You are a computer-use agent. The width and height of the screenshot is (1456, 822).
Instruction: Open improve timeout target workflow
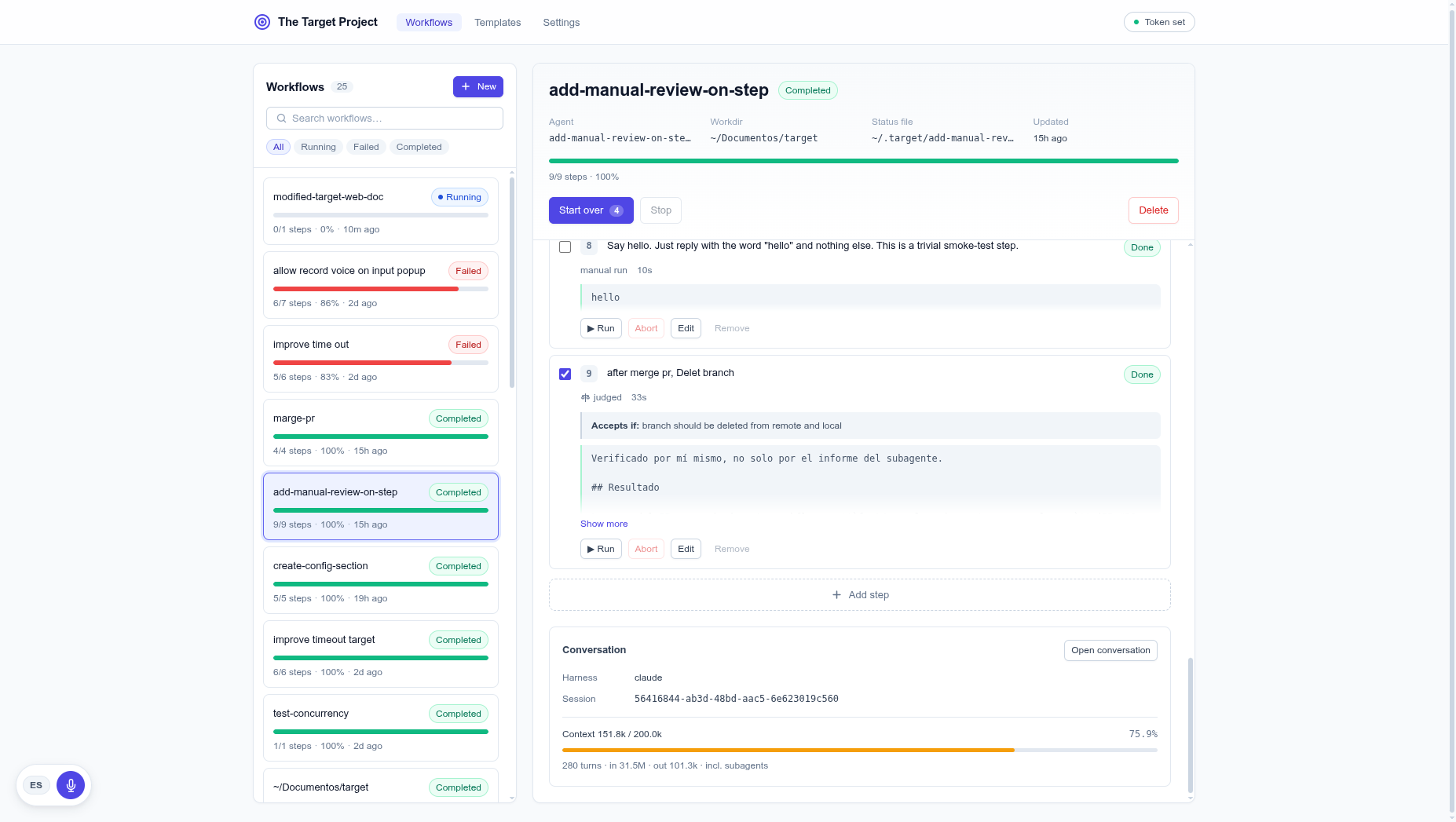pyautogui.click(x=381, y=654)
